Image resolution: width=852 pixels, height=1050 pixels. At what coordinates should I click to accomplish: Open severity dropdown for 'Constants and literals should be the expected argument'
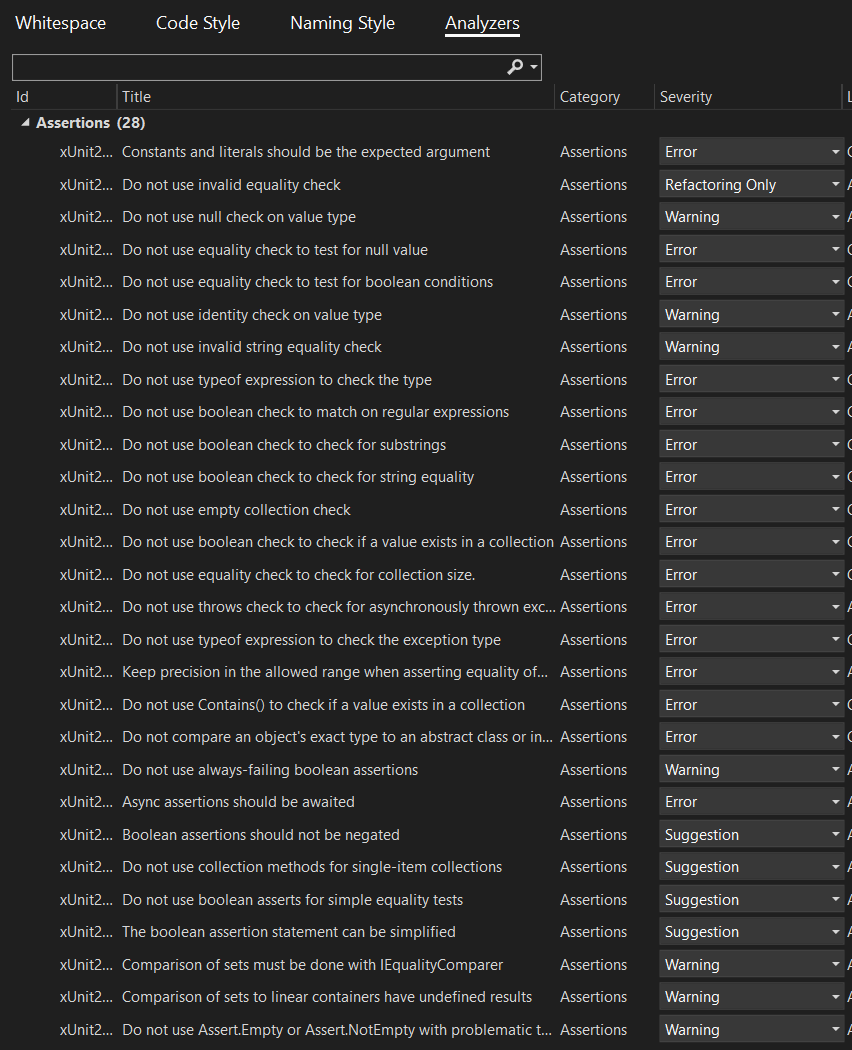[x=751, y=152]
